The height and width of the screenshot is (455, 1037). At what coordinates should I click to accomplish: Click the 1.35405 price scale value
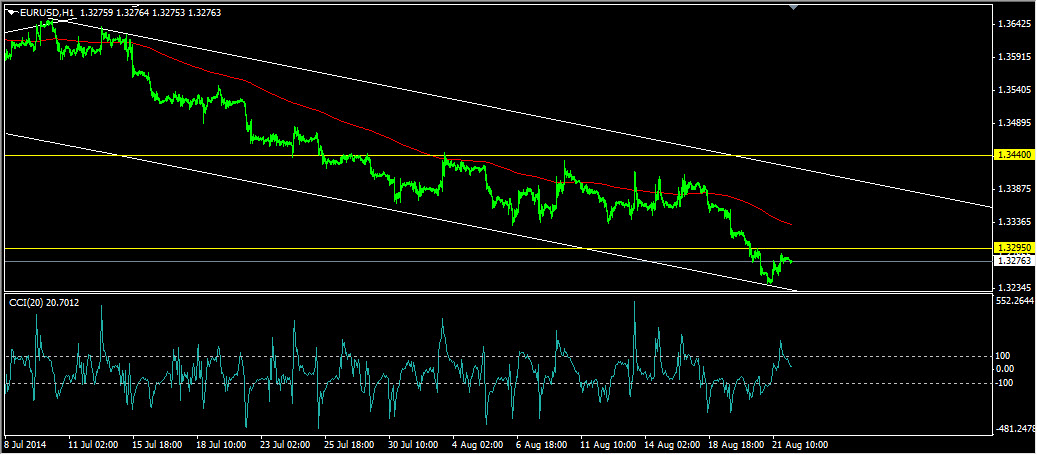(1013, 90)
